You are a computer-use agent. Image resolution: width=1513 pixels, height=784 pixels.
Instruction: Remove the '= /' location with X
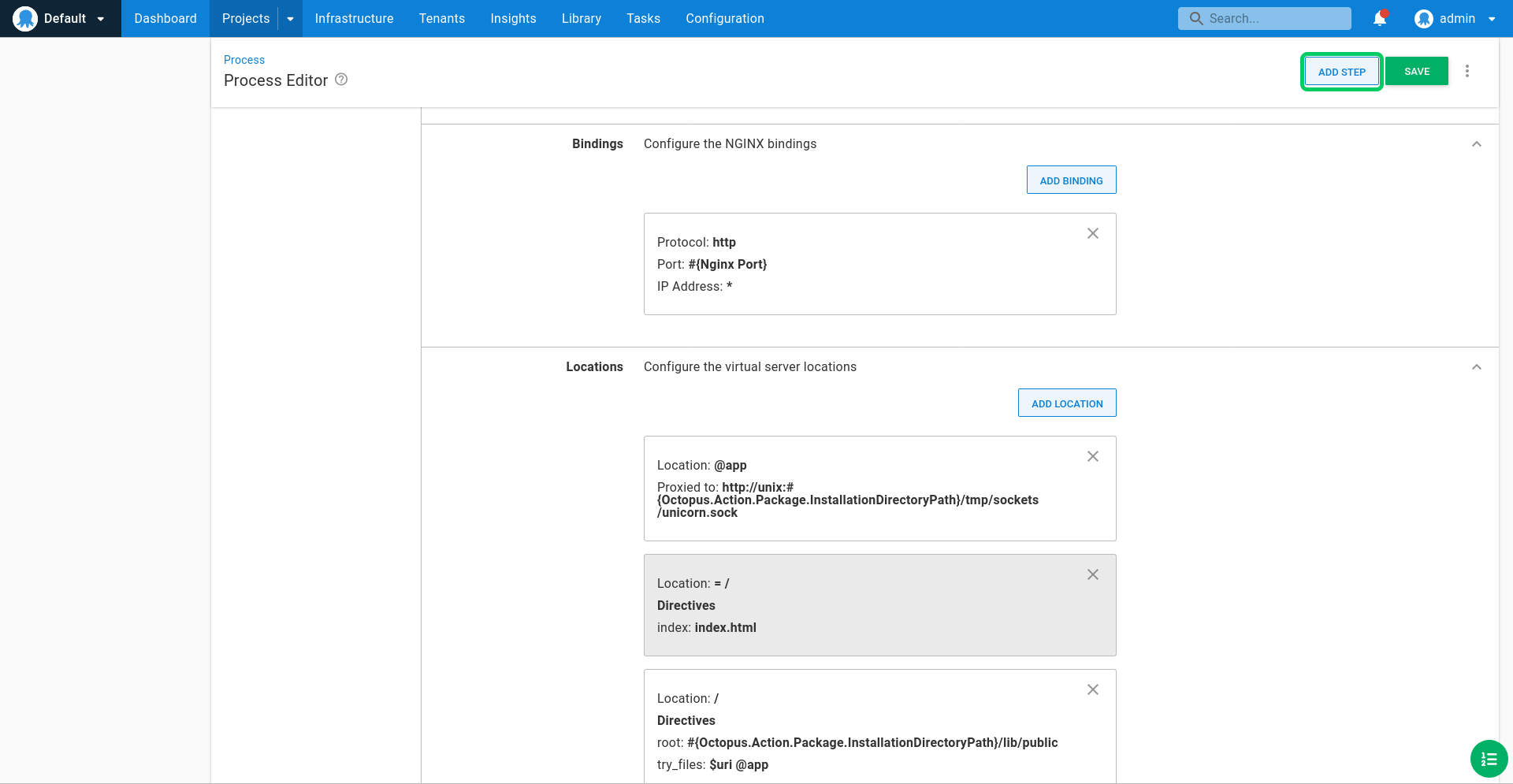pyautogui.click(x=1093, y=574)
